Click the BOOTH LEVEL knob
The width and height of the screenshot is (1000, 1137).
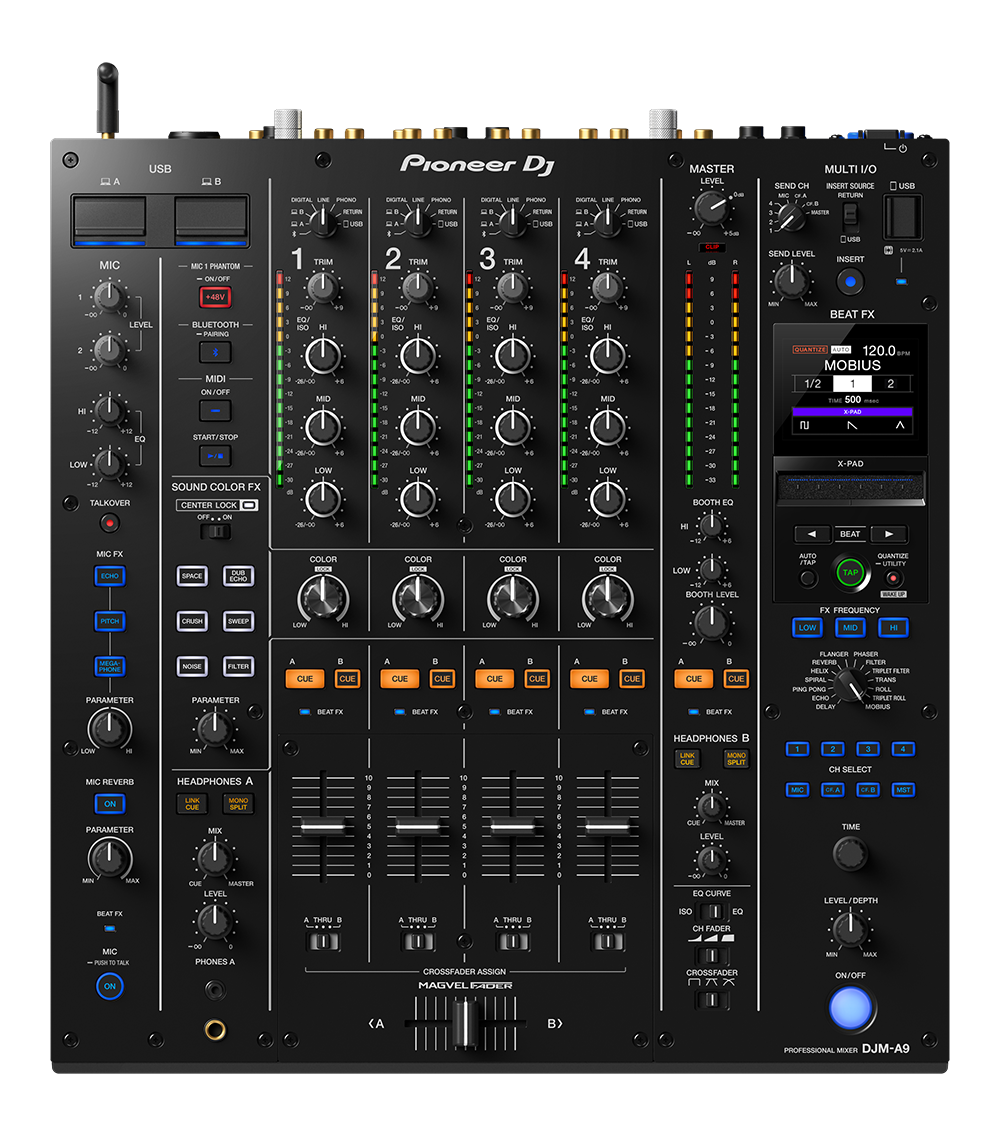point(711,622)
